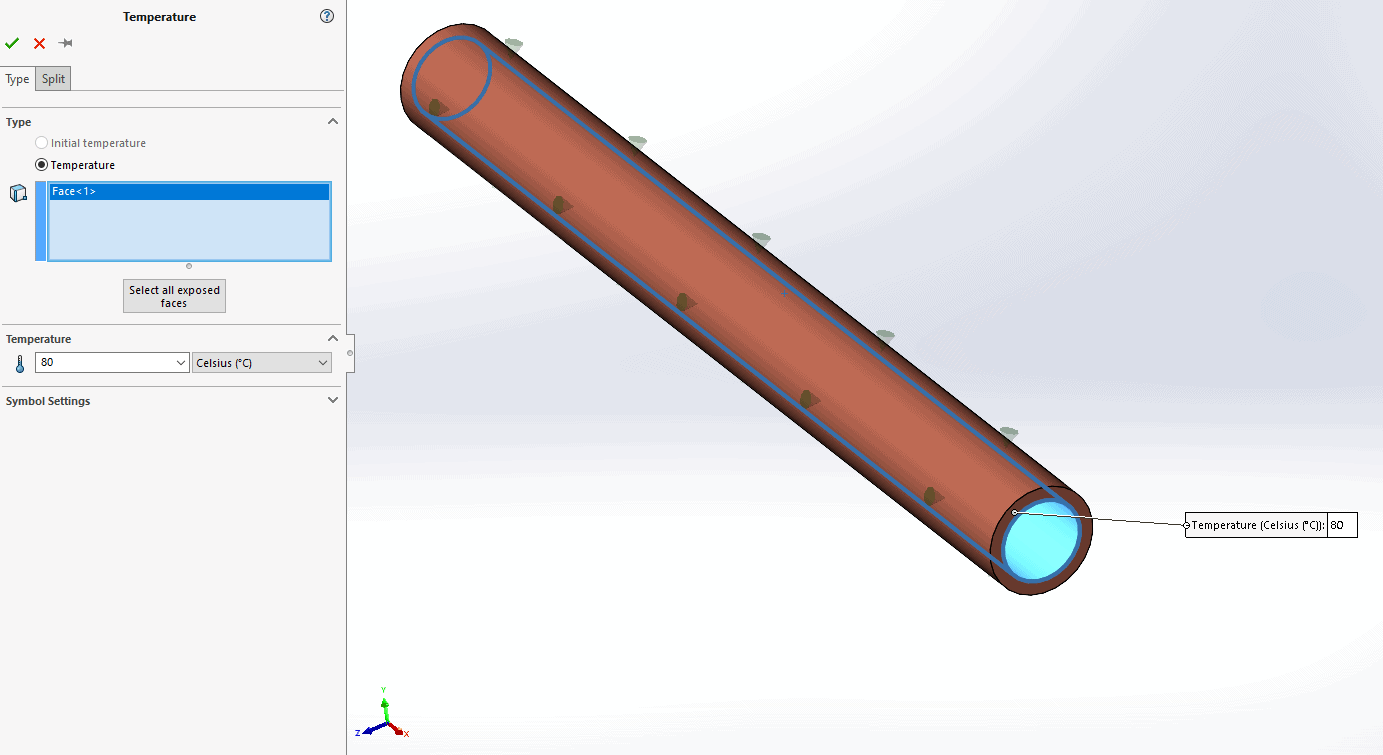Select Face<1> in the selection list
This screenshot has width=1383, height=755.
click(x=189, y=191)
